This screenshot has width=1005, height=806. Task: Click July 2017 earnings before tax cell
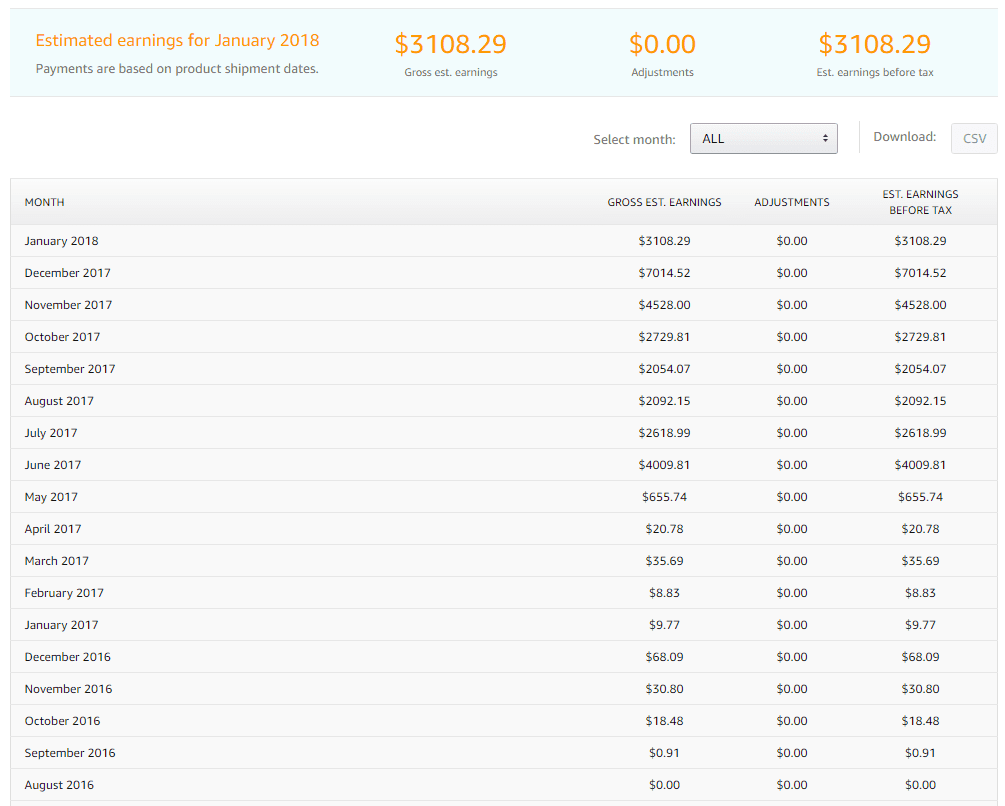[920, 433]
